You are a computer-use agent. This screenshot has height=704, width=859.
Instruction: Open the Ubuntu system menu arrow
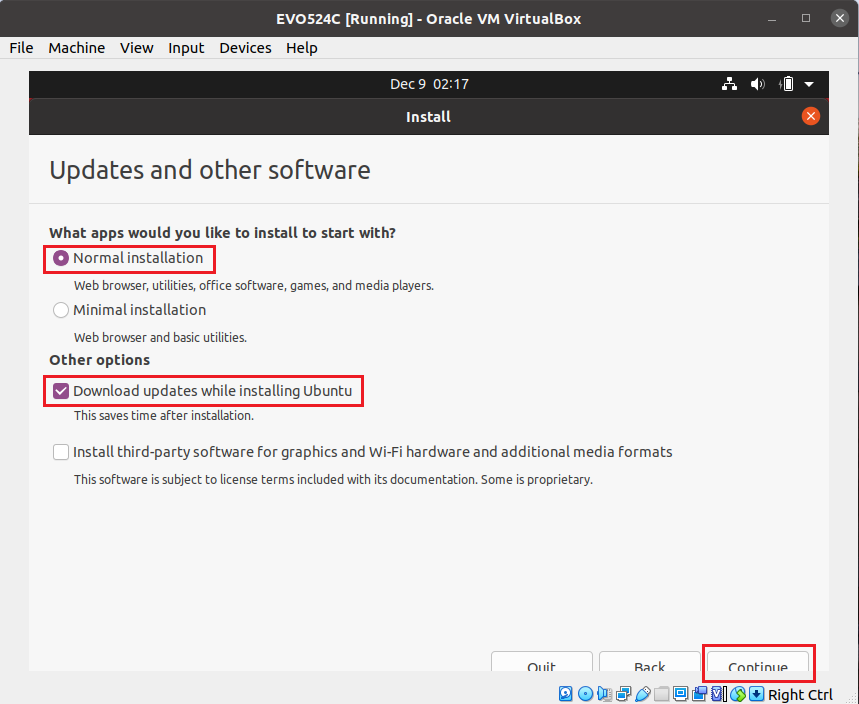click(809, 84)
